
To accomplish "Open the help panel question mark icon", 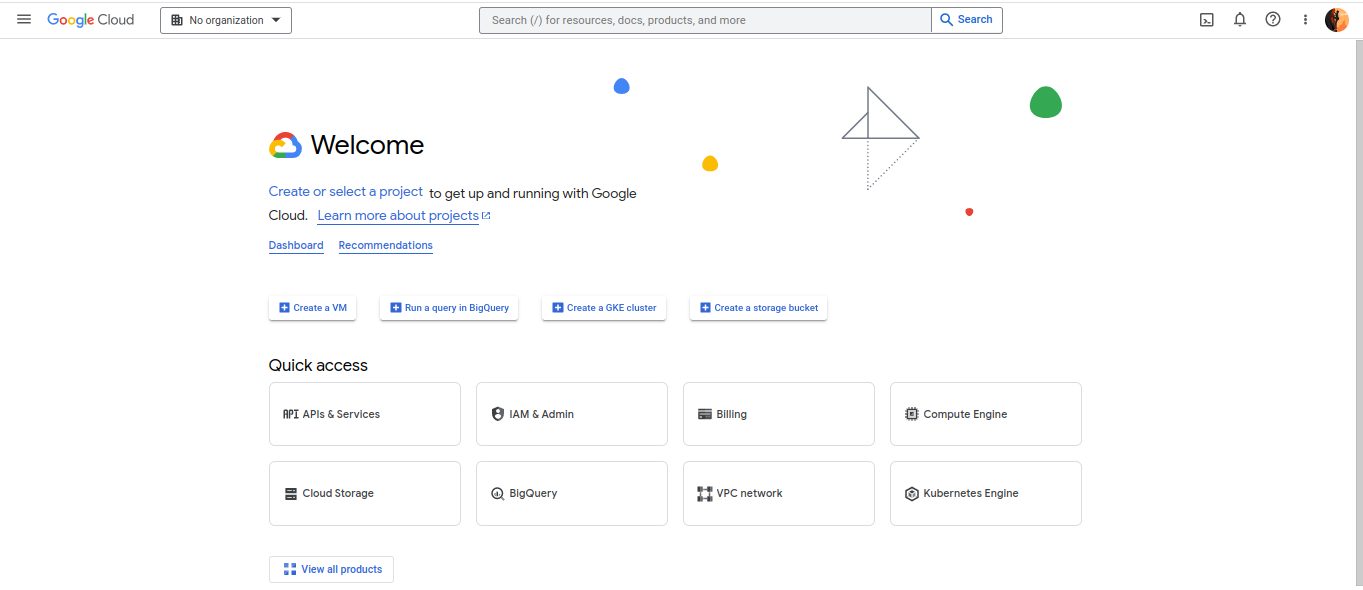I will [x=1272, y=19].
